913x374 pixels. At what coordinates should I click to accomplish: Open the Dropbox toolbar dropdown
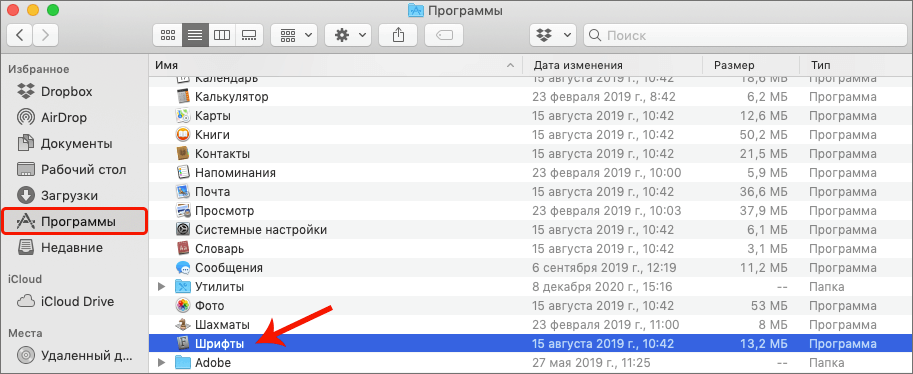point(553,35)
